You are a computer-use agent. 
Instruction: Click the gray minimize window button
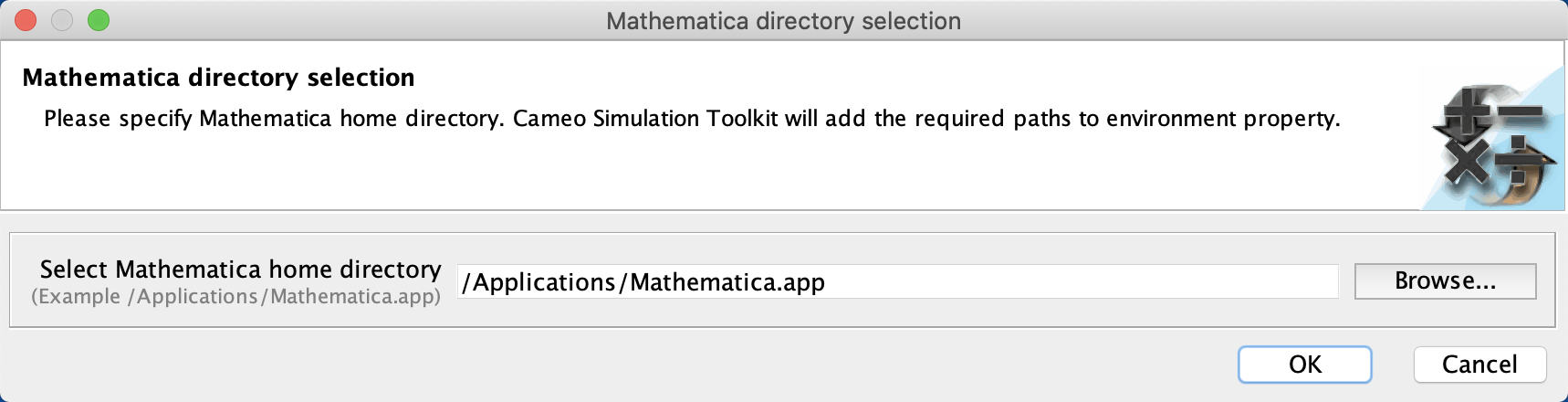pyautogui.click(x=62, y=20)
